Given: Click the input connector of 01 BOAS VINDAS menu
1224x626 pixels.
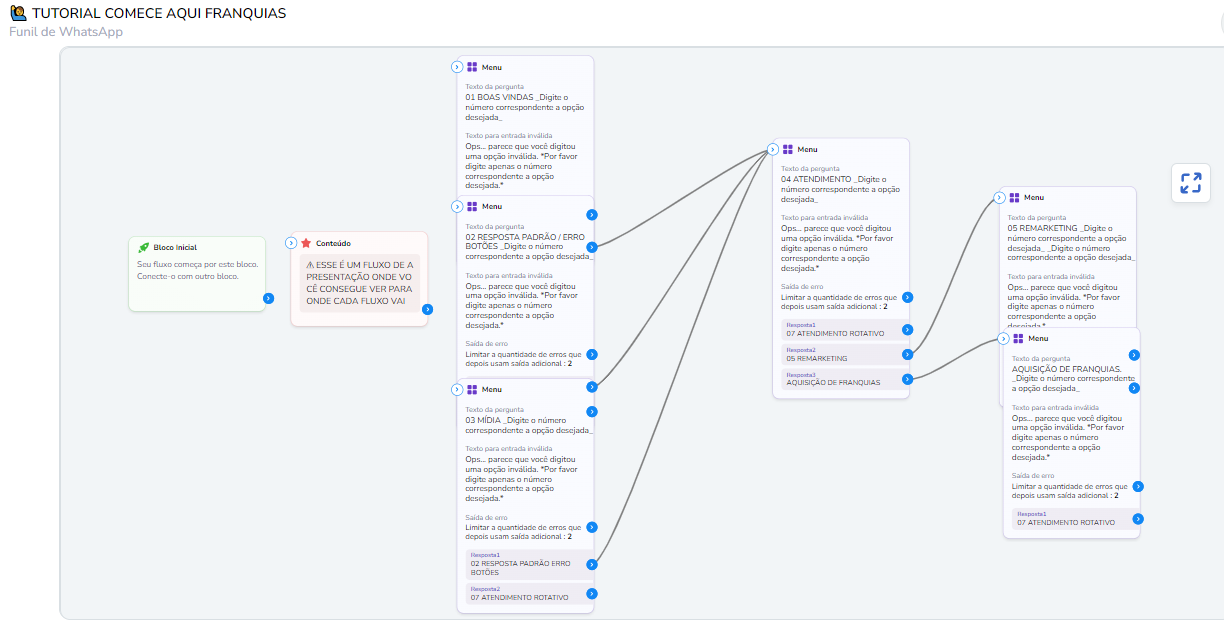Looking at the screenshot, I should [457, 67].
